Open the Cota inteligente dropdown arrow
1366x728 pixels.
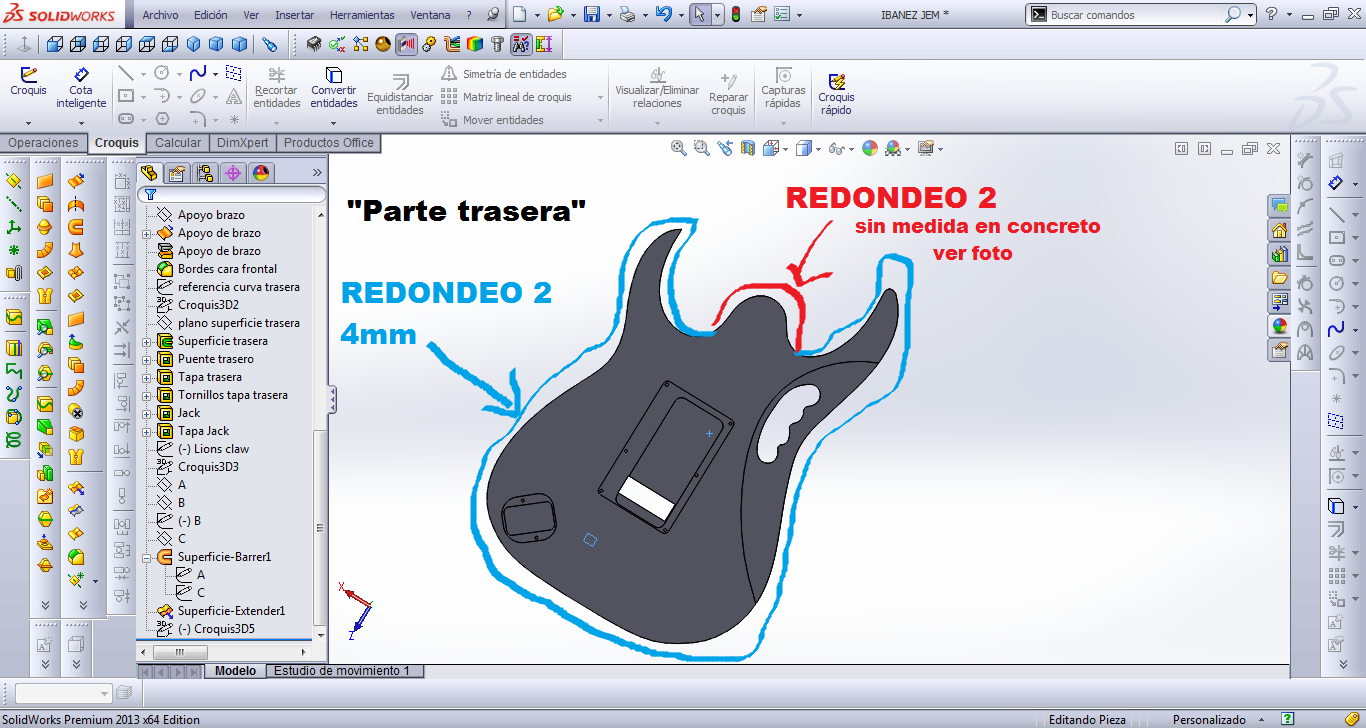coord(81,123)
